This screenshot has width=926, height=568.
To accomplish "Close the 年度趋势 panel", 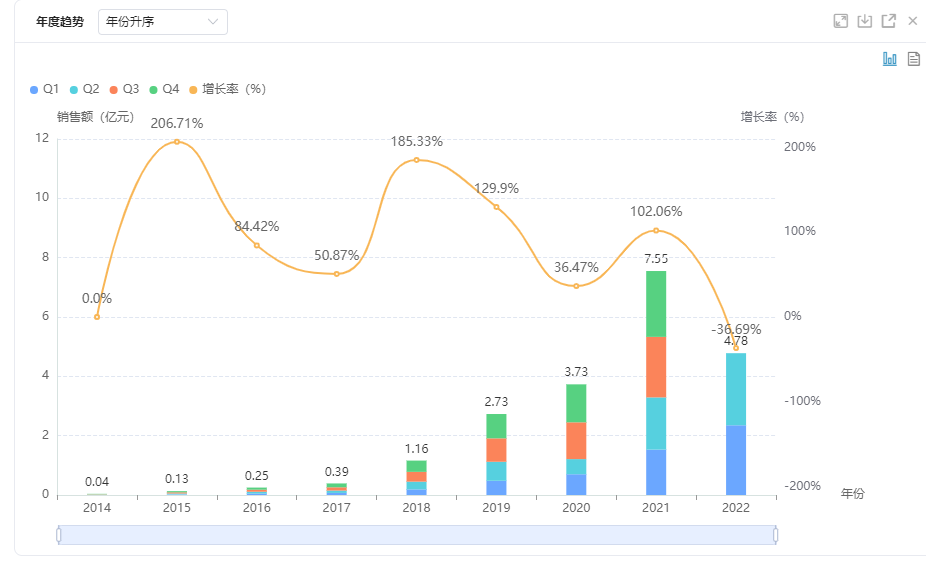I will tap(912, 21).
